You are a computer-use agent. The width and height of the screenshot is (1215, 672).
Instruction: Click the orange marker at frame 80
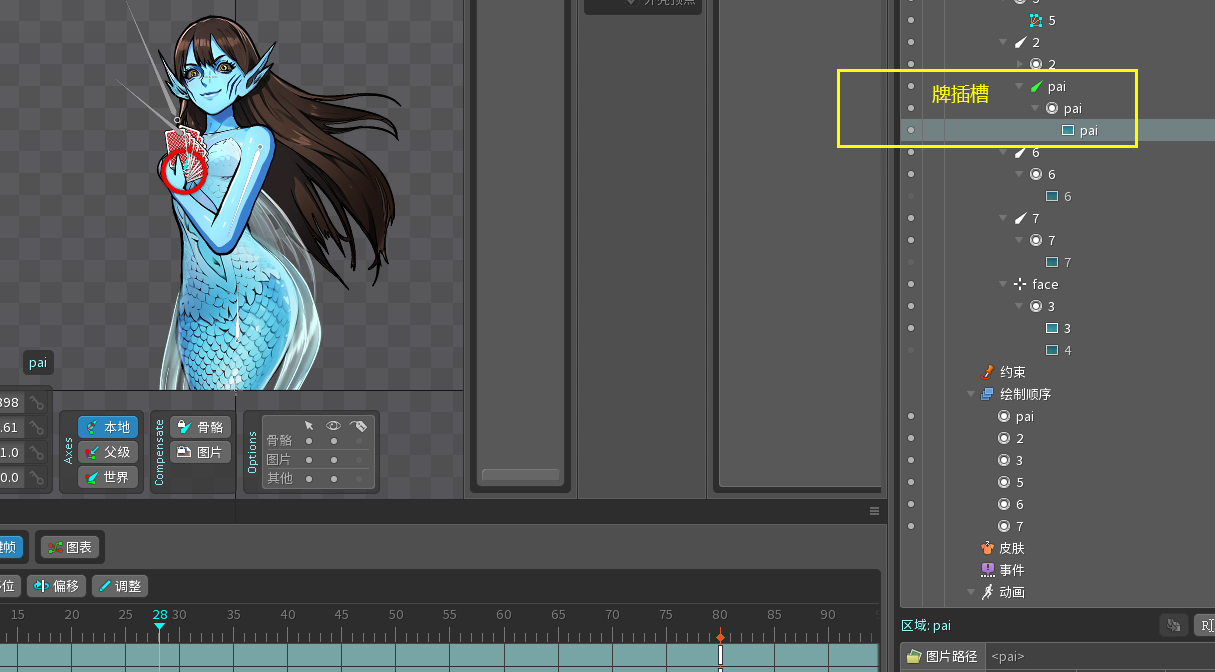pos(720,636)
